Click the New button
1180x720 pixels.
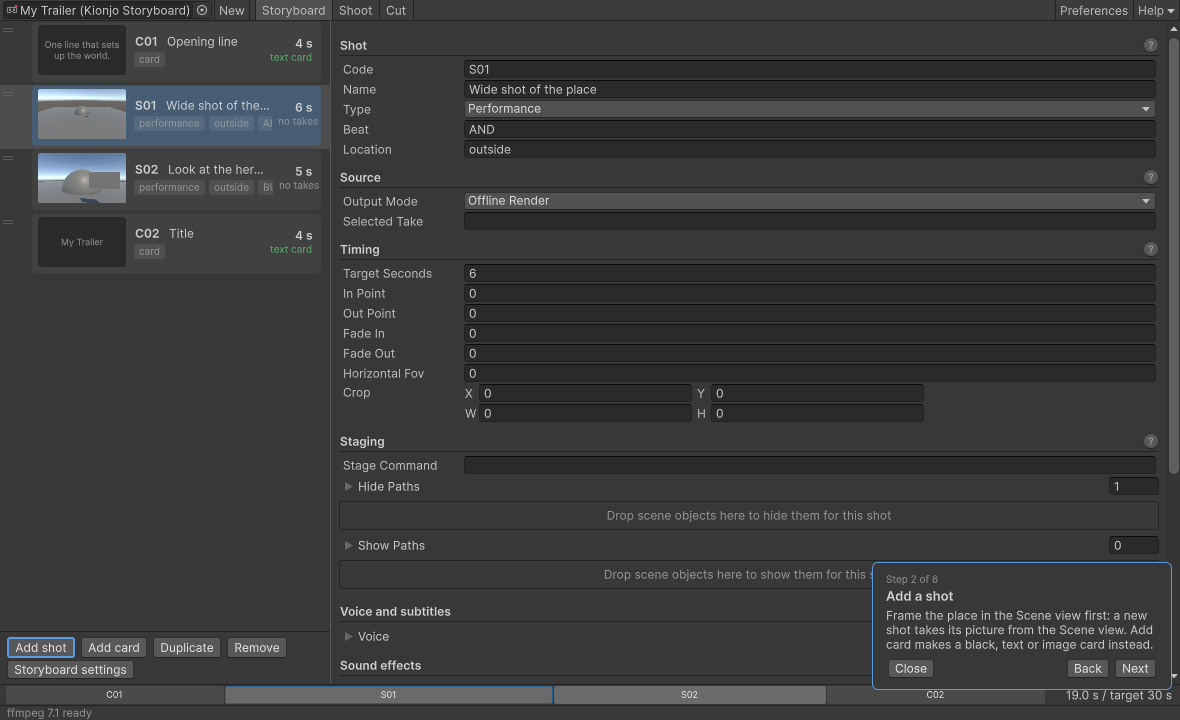pyautogui.click(x=232, y=11)
